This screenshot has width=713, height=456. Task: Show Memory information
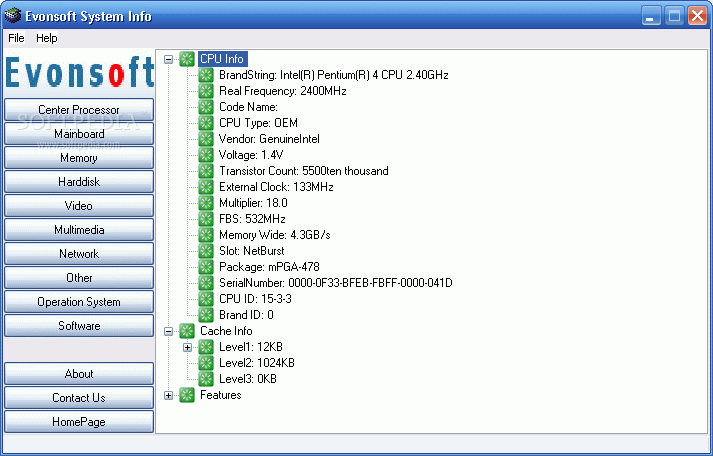(79, 158)
